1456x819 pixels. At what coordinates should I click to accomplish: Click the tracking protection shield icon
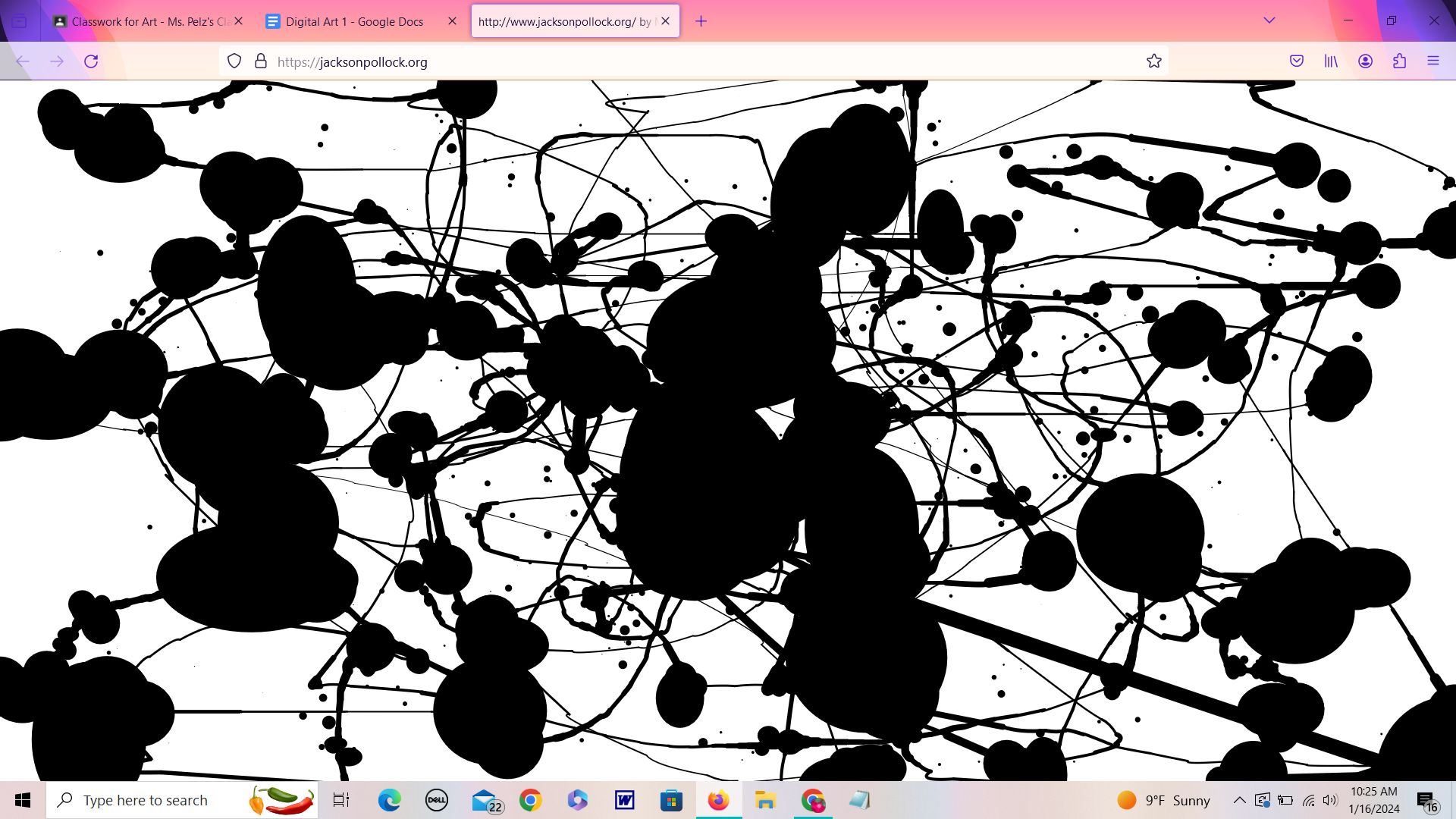(x=234, y=61)
